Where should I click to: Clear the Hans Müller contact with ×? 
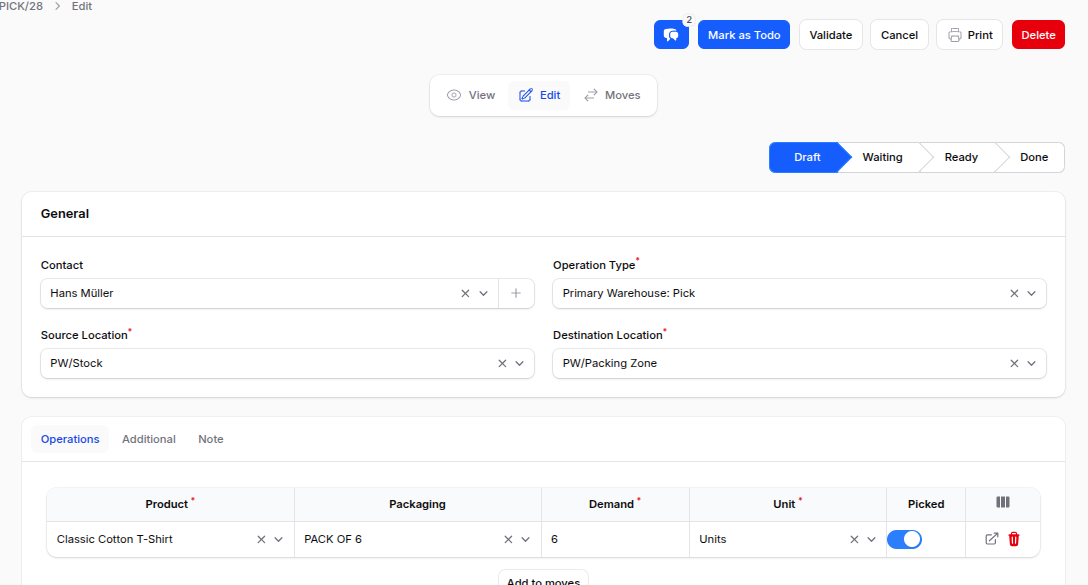(x=464, y=293)
